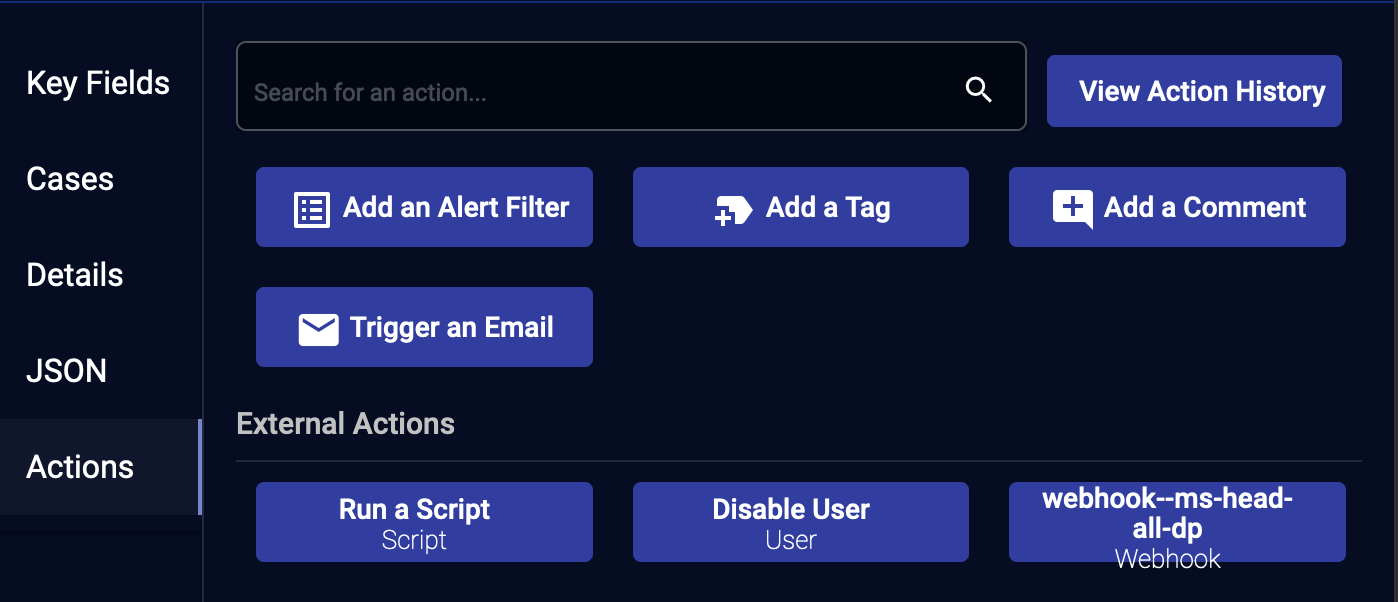Viewport: 1398px width, 602px height.
Task: Click the 'Add a Comment' button text
Action: click(x=1205, y=207)
